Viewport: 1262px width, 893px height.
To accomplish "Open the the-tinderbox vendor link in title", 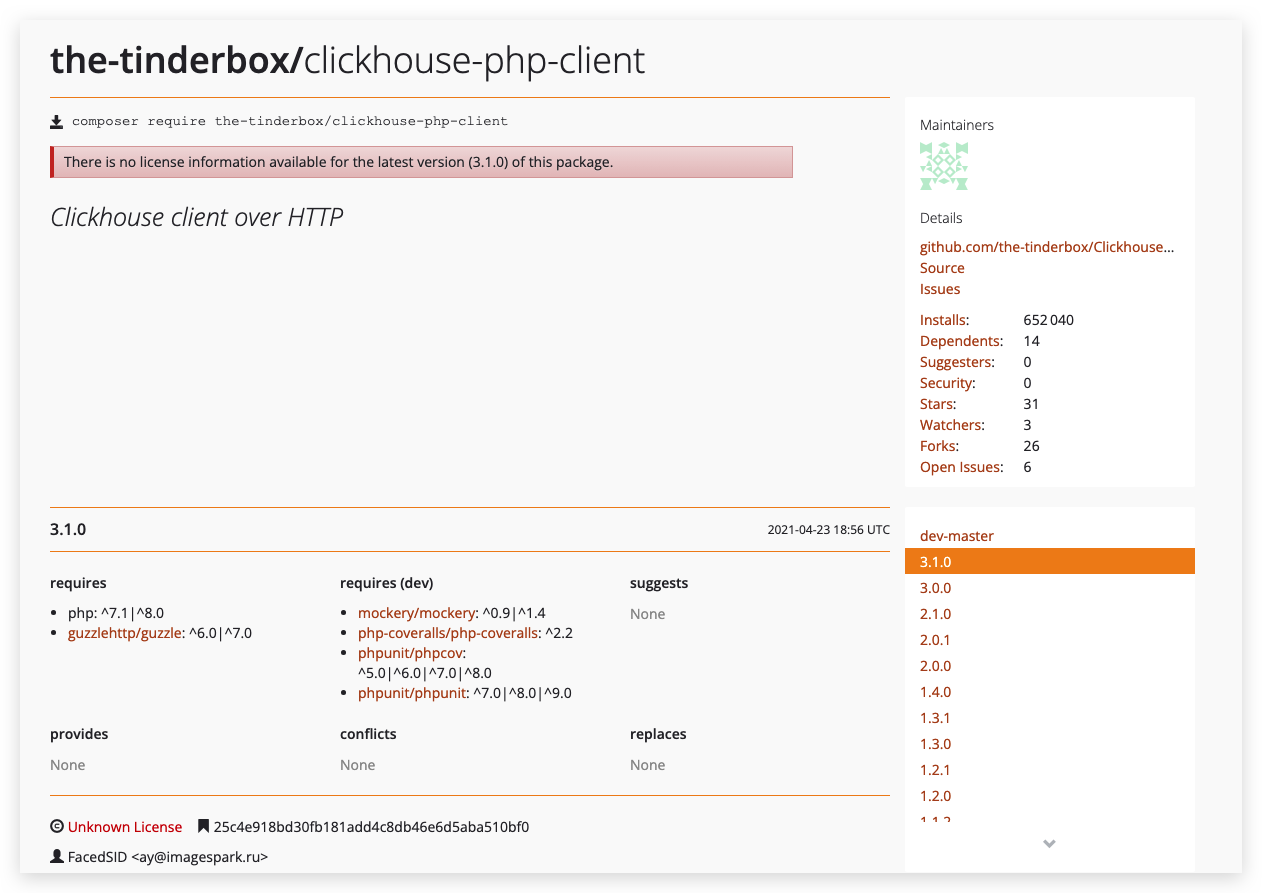I will [x=176, y=61].
